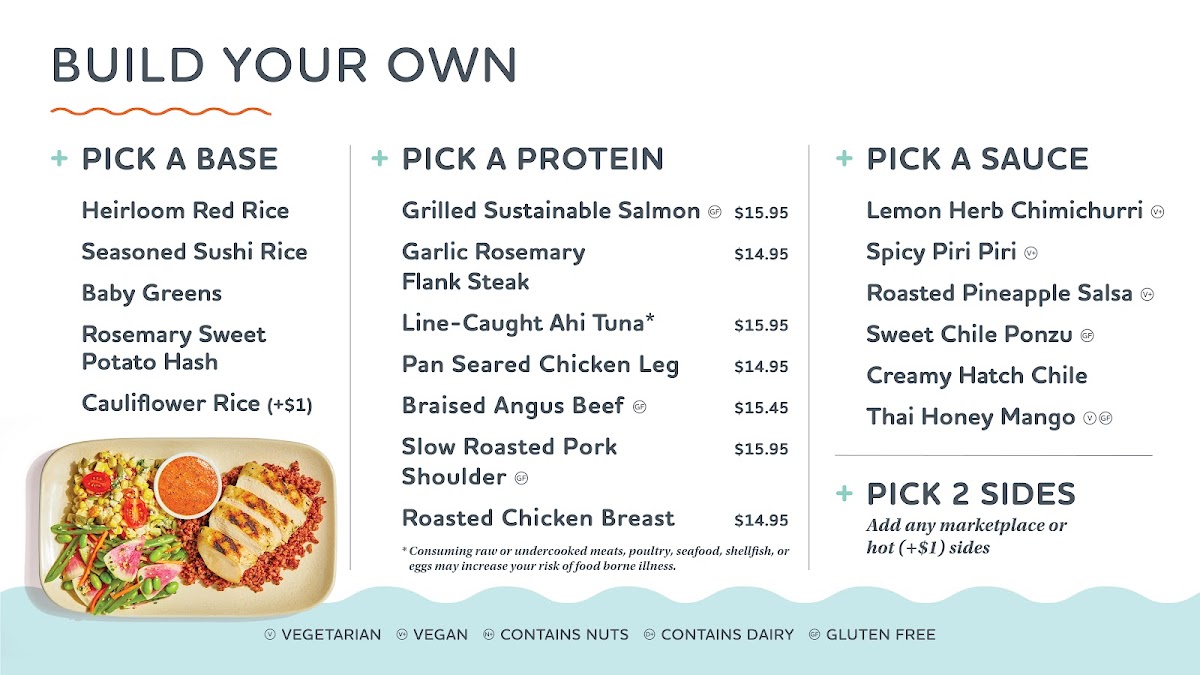
Task: Click the gluten free badge after Sweet Chile Ponzu
Action: (1087, 336)
